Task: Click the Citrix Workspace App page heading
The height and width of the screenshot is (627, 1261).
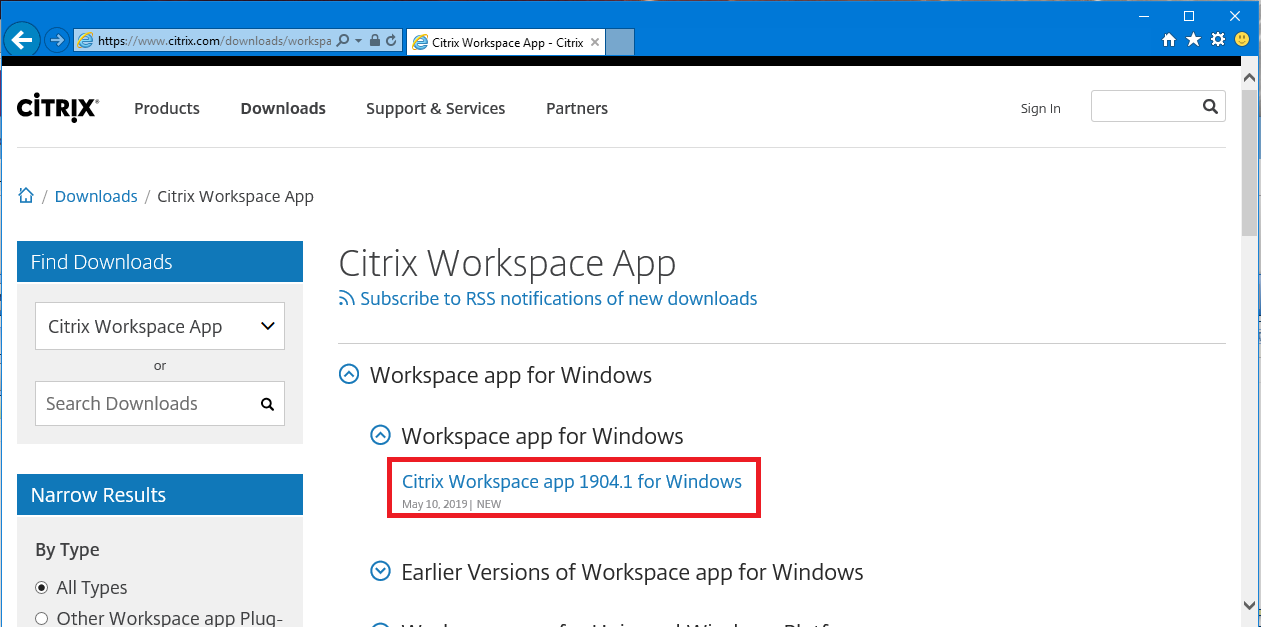Action: pyautogui.click(x=508, y=263)
